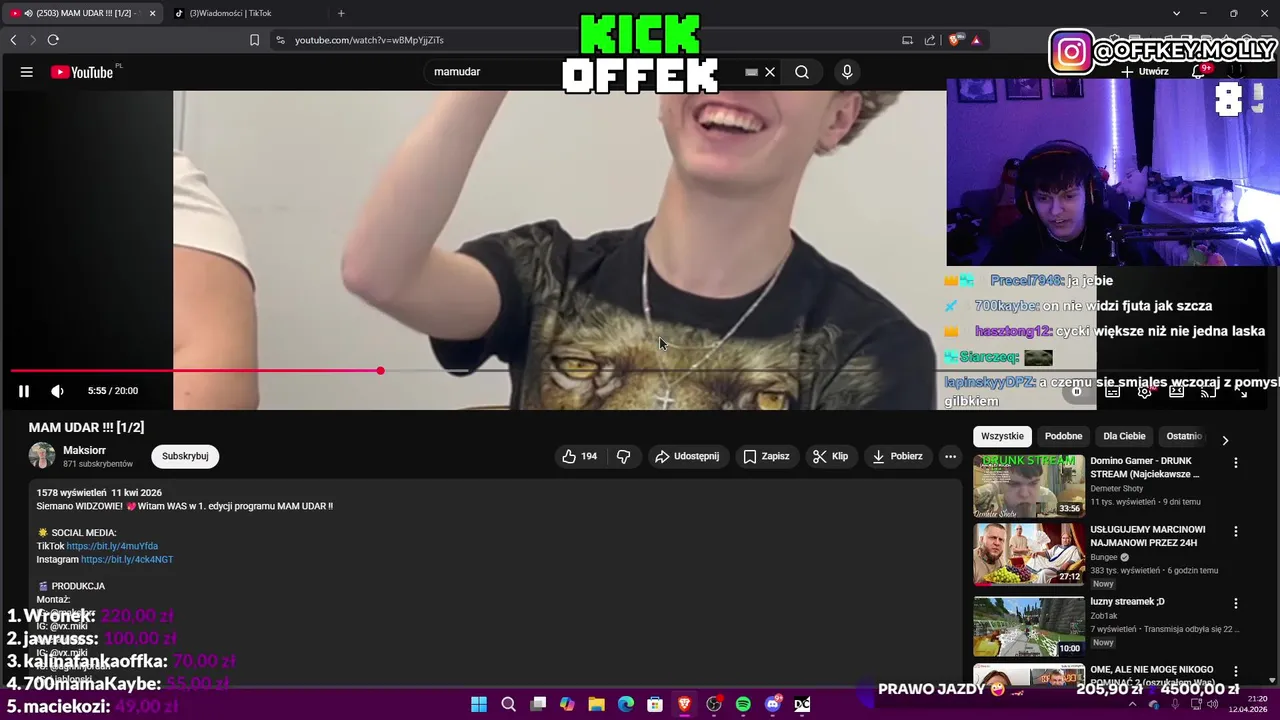
Task: Select the Podobne filter chip
Action: pyautogui.click(x=1063, y=436)
